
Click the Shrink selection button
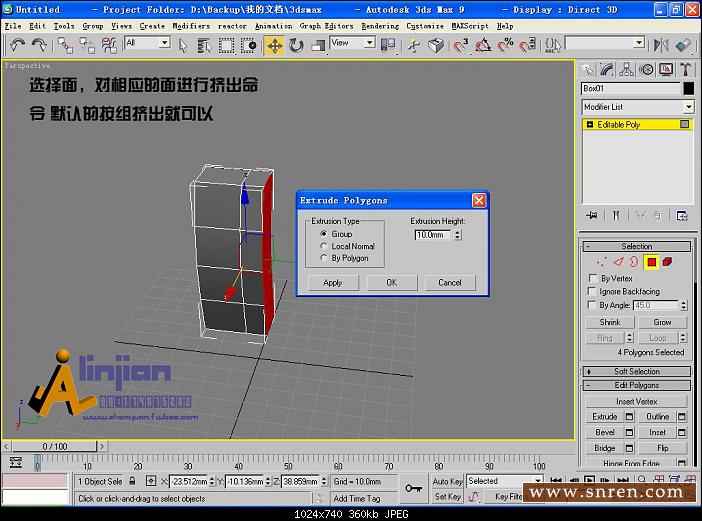point(609,322)
